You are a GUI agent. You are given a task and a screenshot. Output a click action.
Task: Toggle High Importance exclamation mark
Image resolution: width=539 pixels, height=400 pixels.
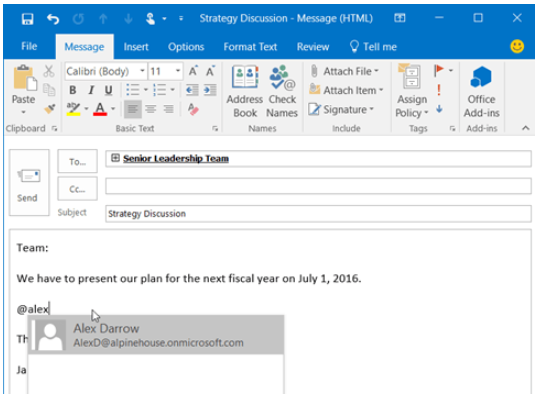point(439,90)
